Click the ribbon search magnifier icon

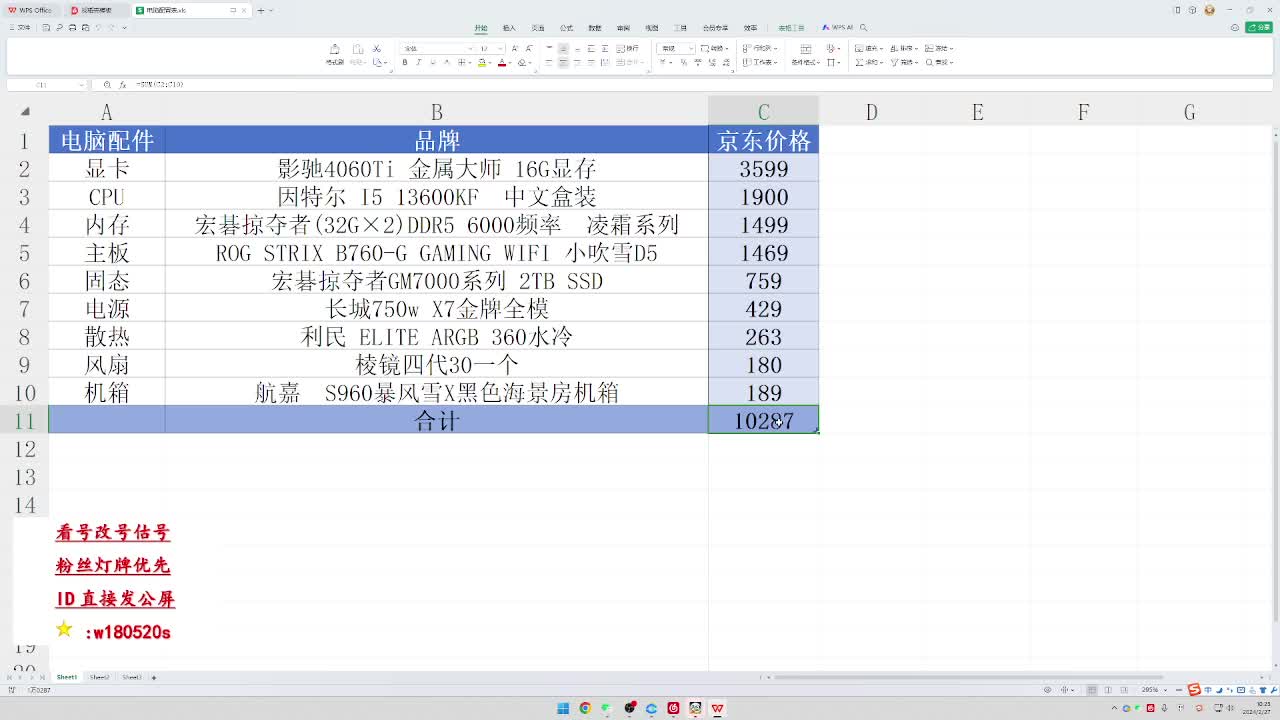click(x=862, y=28)
